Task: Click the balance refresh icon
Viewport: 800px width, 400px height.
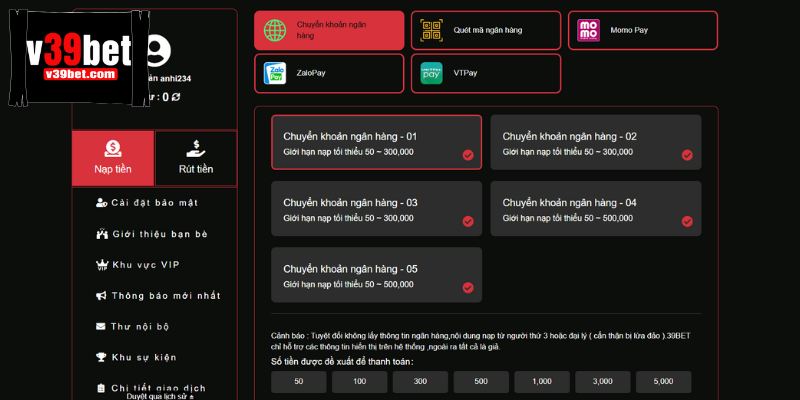Action: 176,97
